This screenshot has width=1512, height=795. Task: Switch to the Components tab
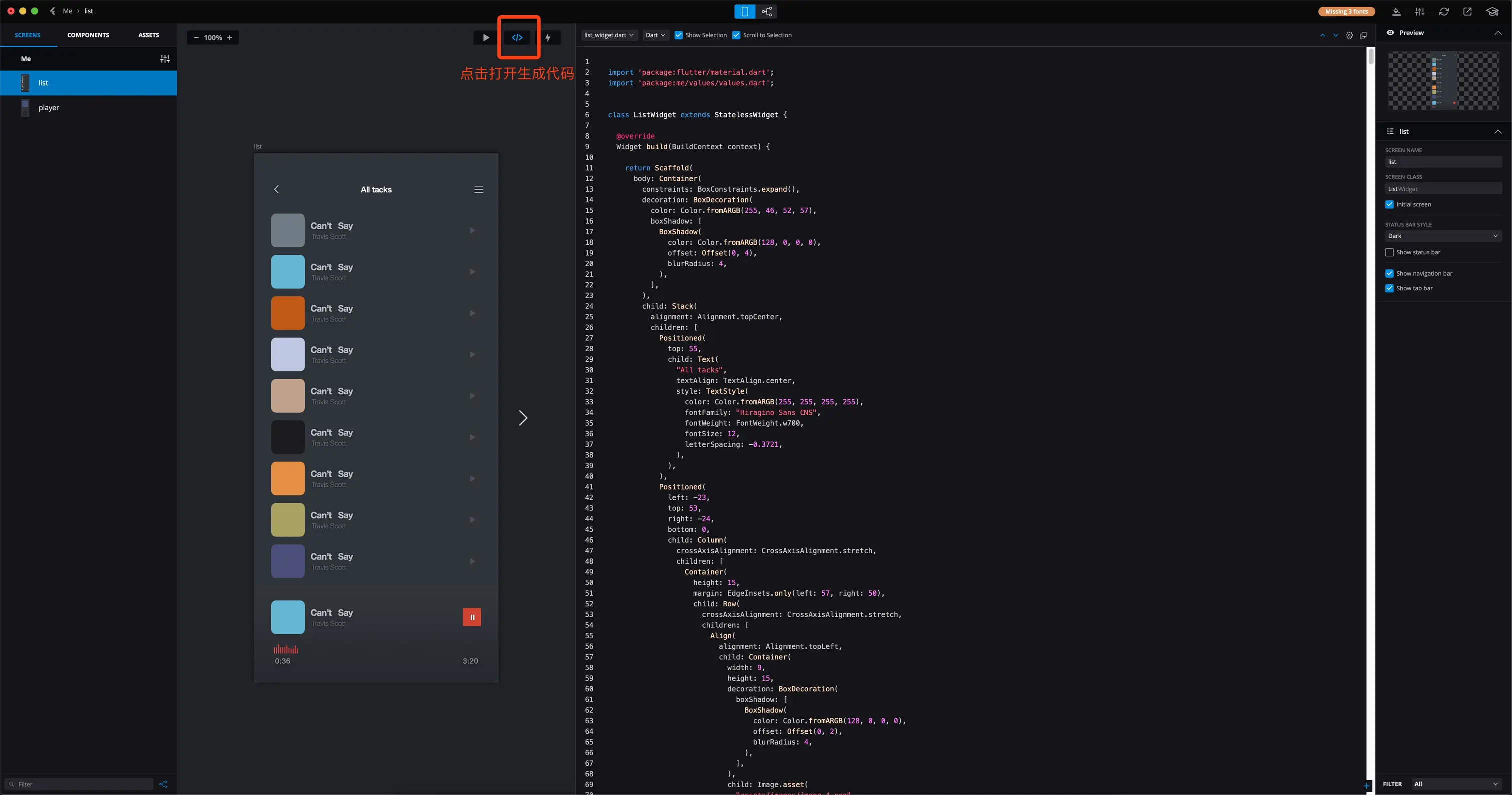click(88, 35)
